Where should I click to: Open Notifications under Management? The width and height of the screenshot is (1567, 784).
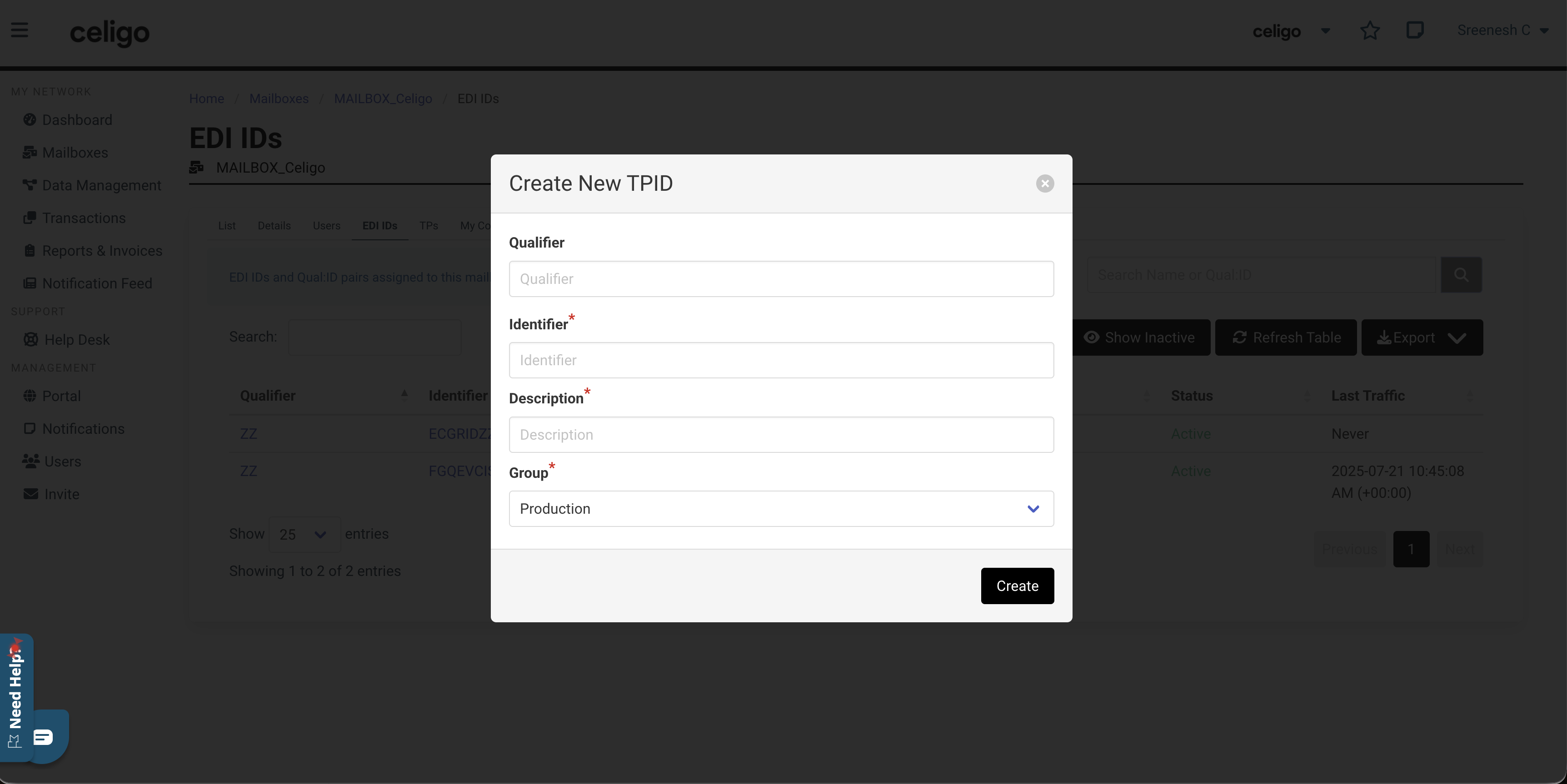[x=74, y=429]
